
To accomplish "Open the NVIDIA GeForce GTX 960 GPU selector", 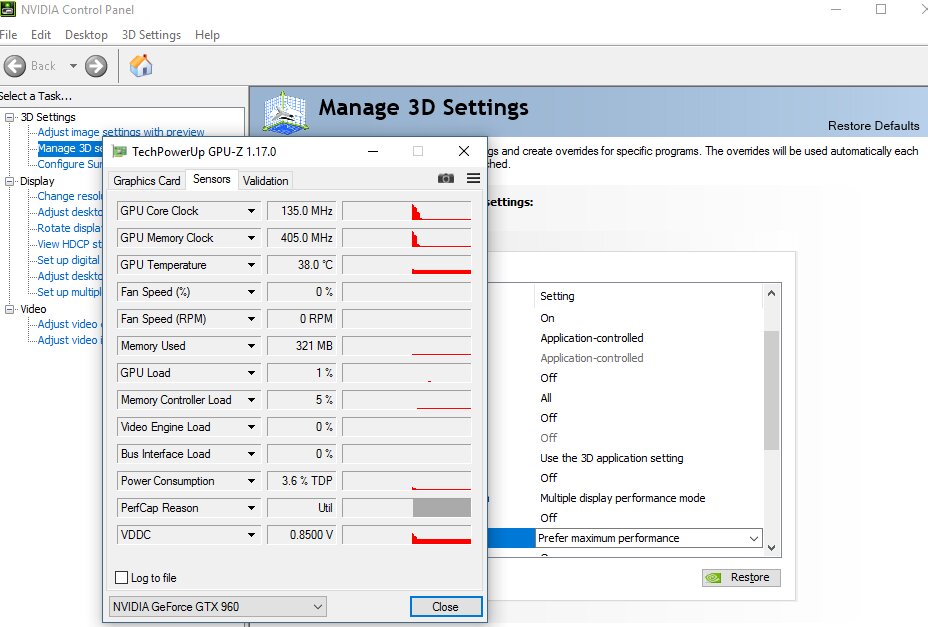I will [218, 606].
